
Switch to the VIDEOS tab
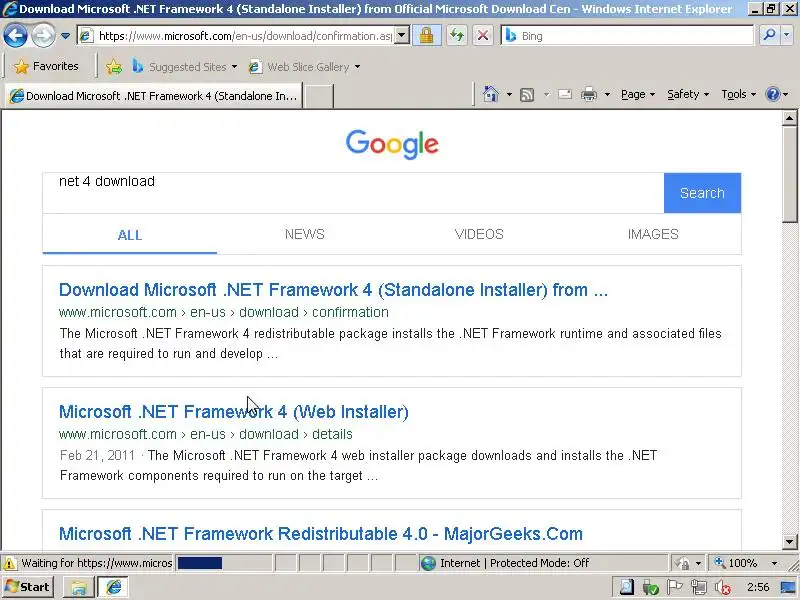click(x=479, y=234)
